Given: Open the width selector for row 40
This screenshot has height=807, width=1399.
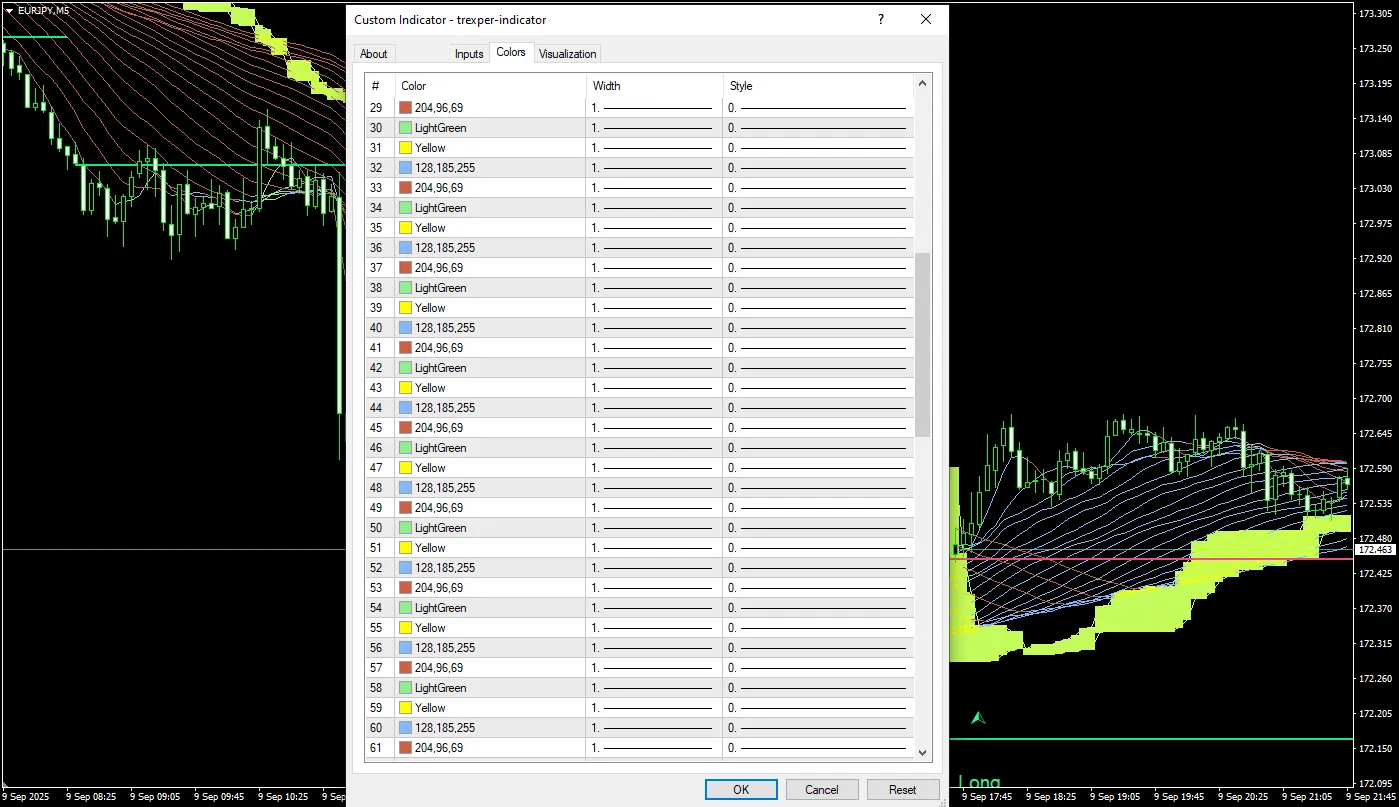Looking at the screenshot, I should (x=654, y=328).
